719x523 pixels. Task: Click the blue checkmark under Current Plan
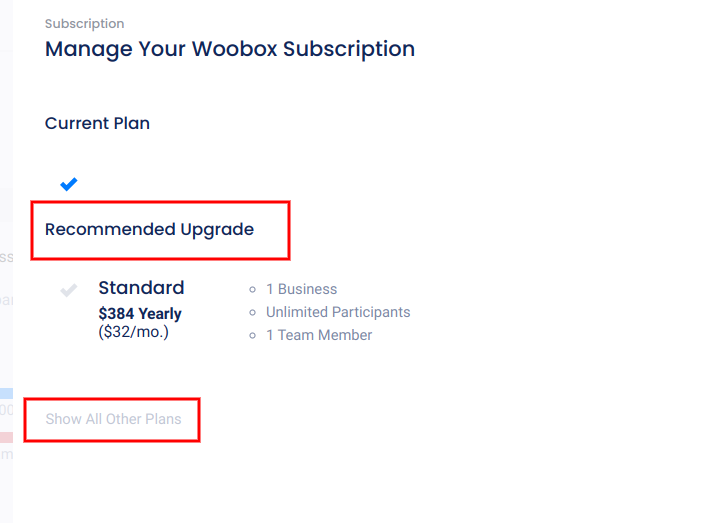pyautogui.click(x=68, y=184)
